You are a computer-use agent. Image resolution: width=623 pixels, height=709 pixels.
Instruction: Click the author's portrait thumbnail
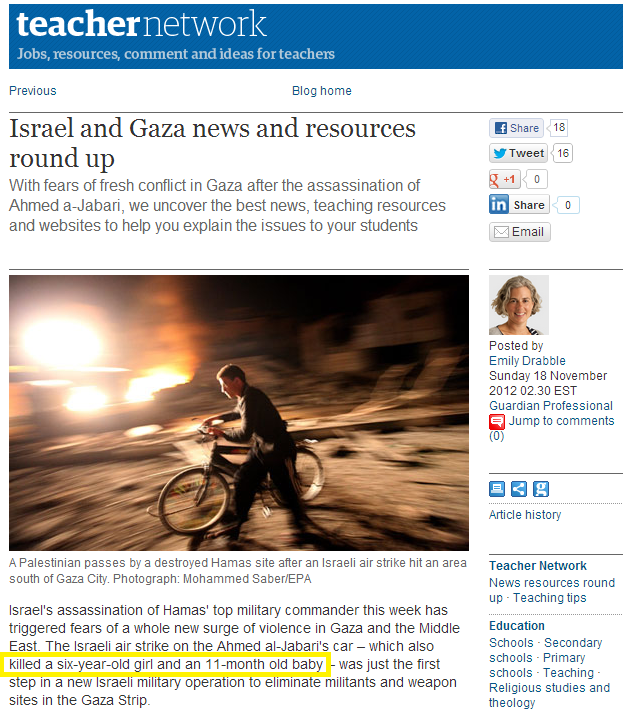coord(519,305)
